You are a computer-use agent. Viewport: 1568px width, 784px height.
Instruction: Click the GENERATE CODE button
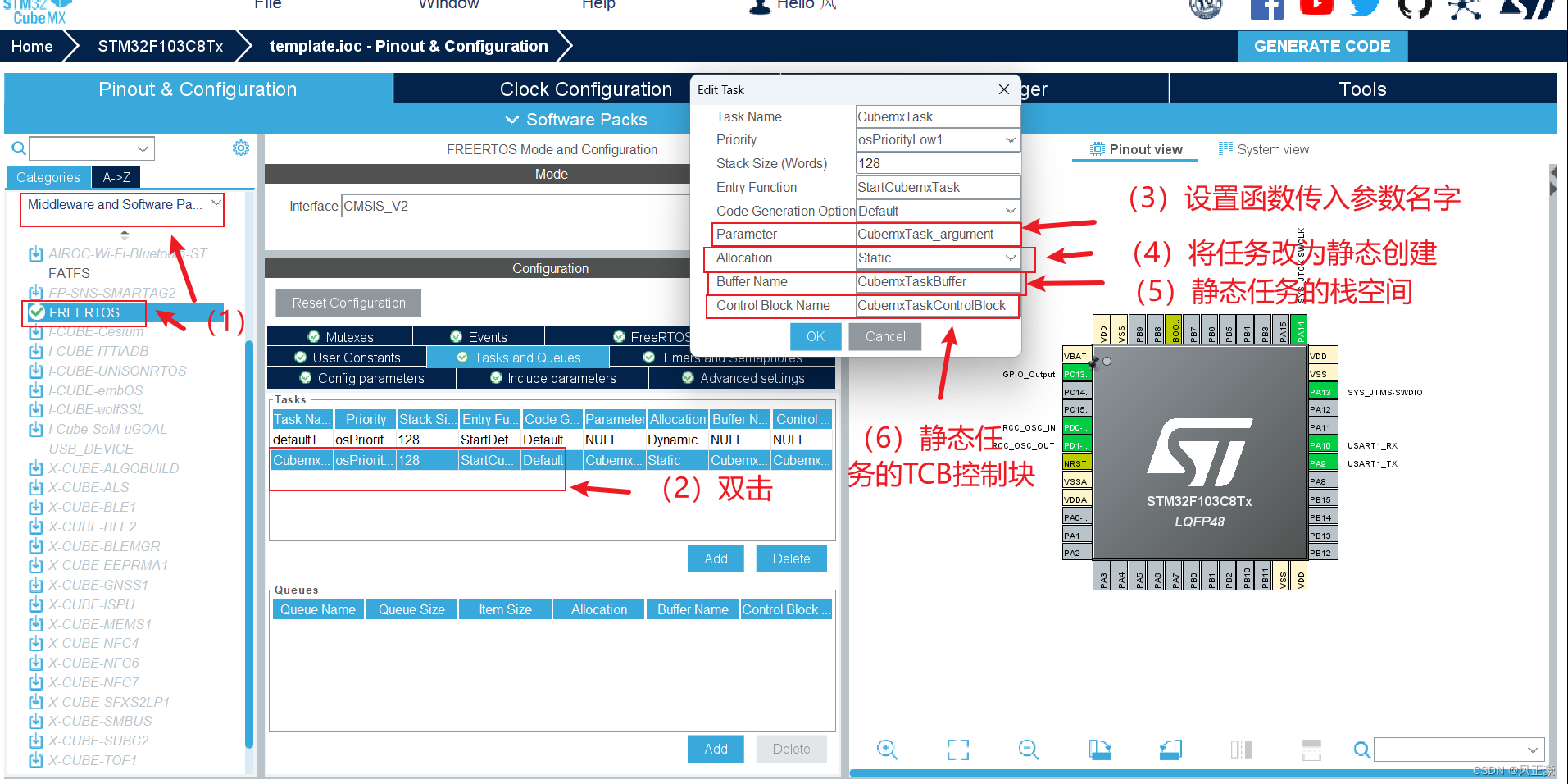1322,46
